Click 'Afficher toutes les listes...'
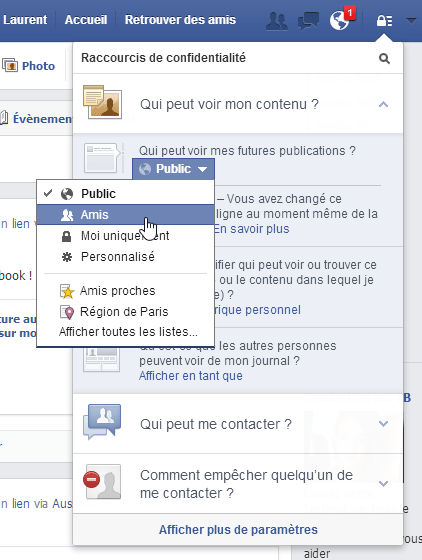 [128, 332]
